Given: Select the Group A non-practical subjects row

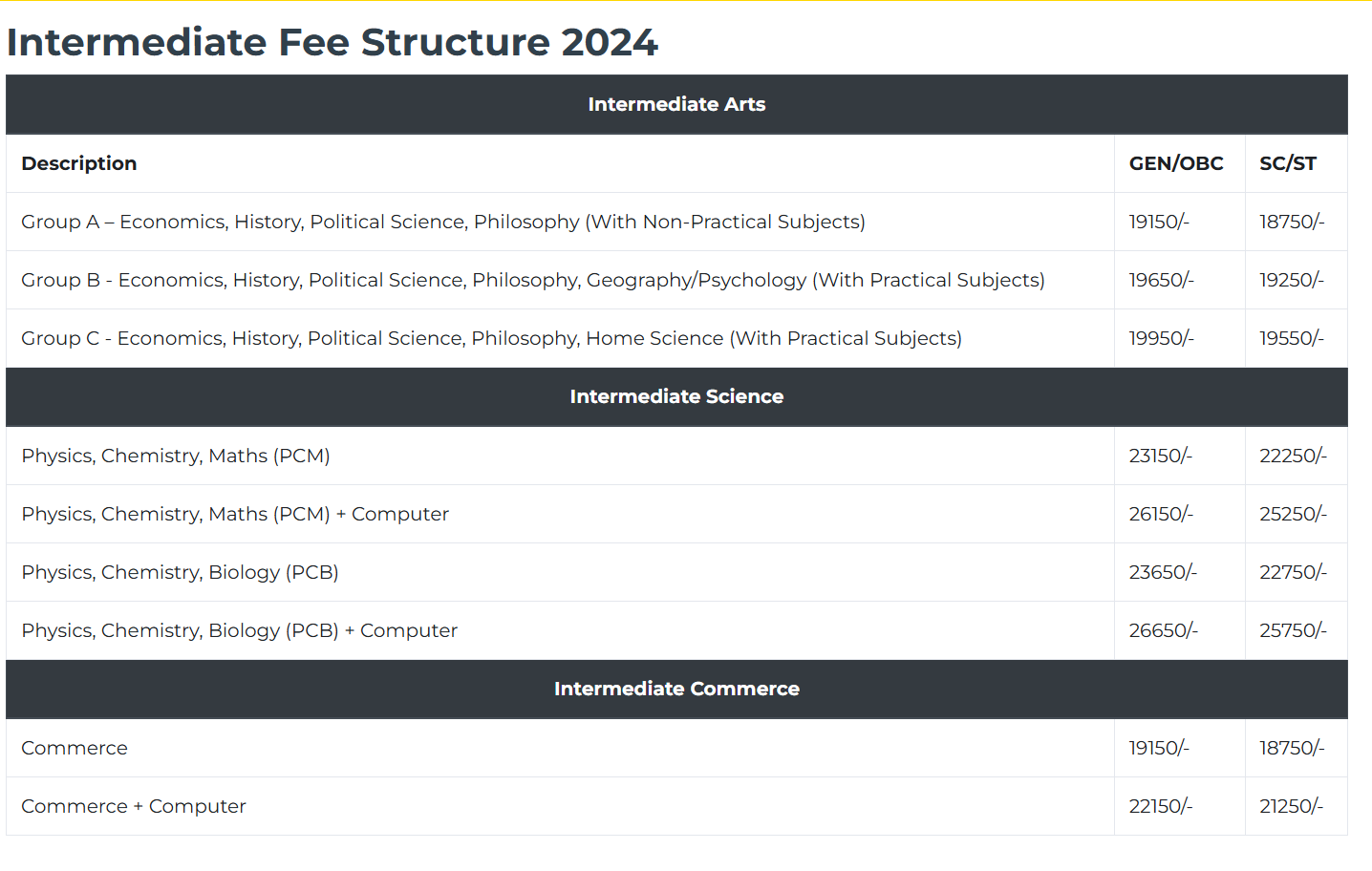Looking at the screenshot, I should coord(443,222).
